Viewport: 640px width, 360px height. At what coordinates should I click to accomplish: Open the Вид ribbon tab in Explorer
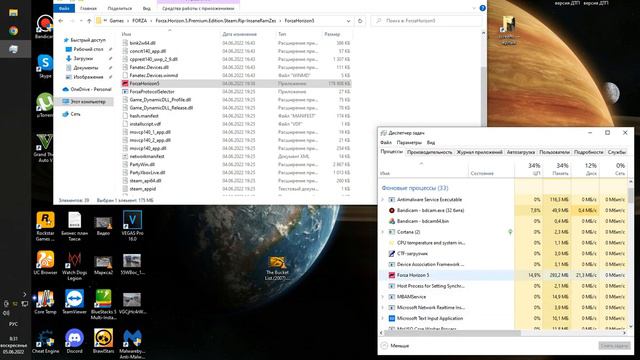(147, 8)
